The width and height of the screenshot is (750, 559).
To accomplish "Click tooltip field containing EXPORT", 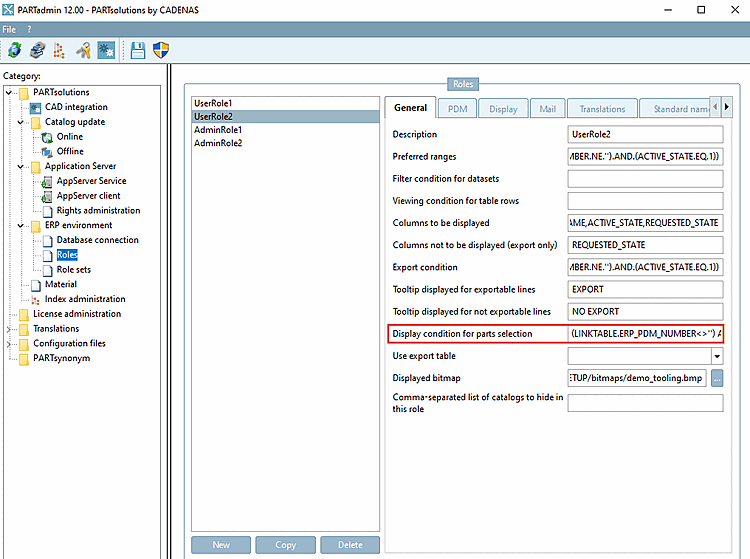I will point(645,289).
